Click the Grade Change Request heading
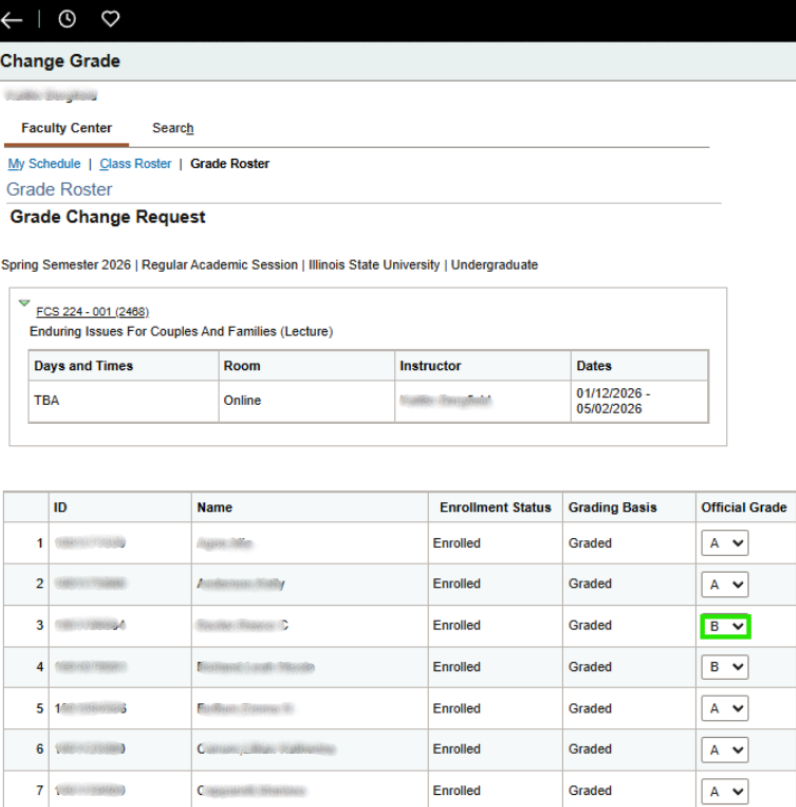 (x=108, y=217)
